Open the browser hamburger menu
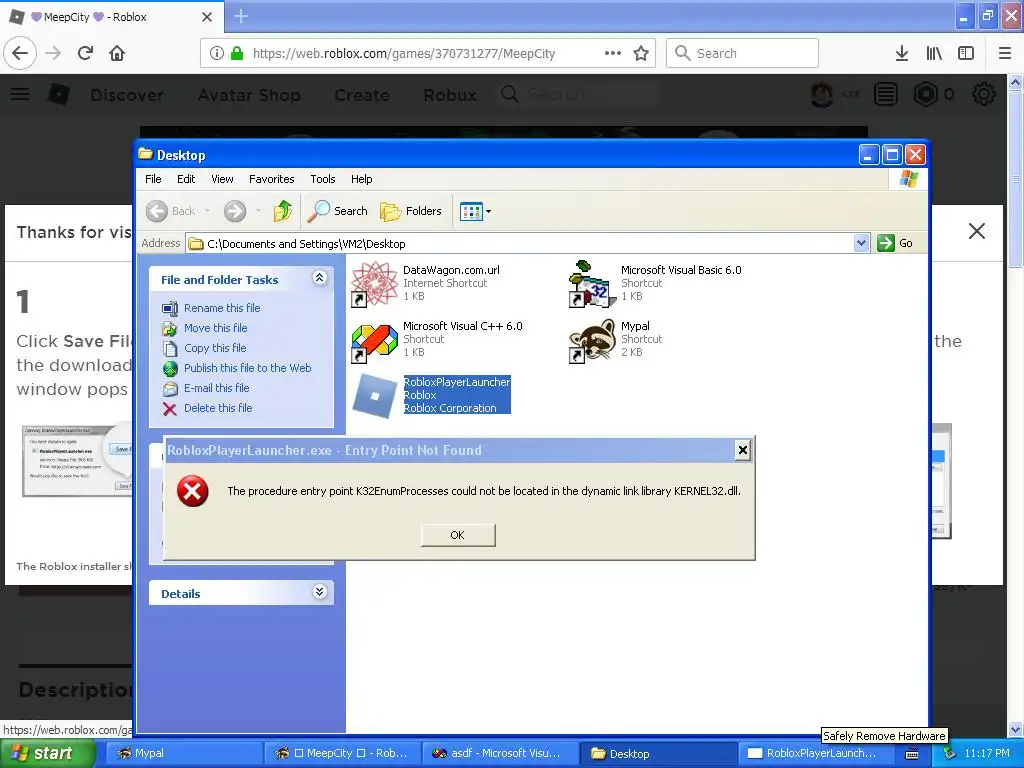The height and width of the screenshot is (768, 1024). pyautogui.click(x=1004, y=53)
